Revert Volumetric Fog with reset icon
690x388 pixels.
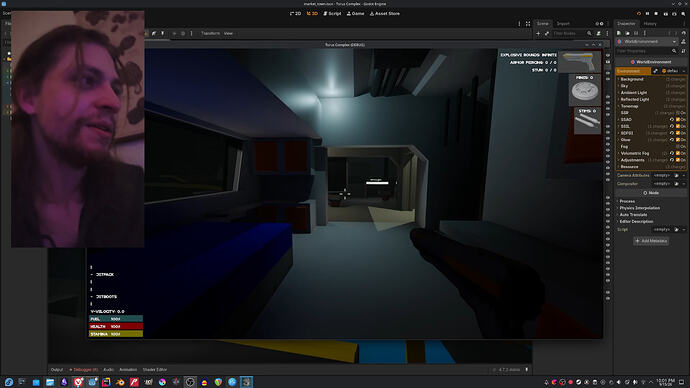pyautogui.click(x=672, y=153)
